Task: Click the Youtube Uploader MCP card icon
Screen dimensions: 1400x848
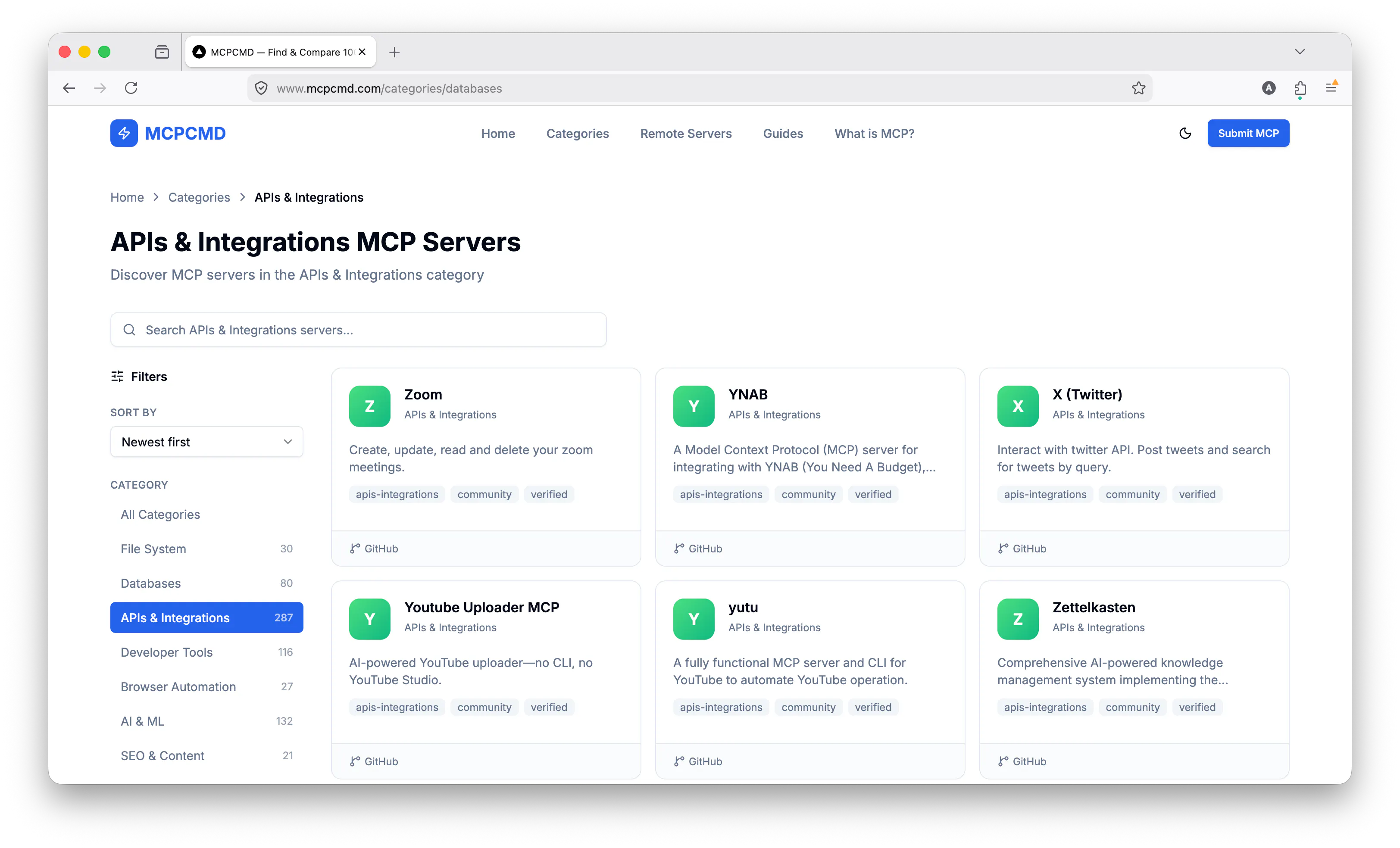Action: [369, 619]
